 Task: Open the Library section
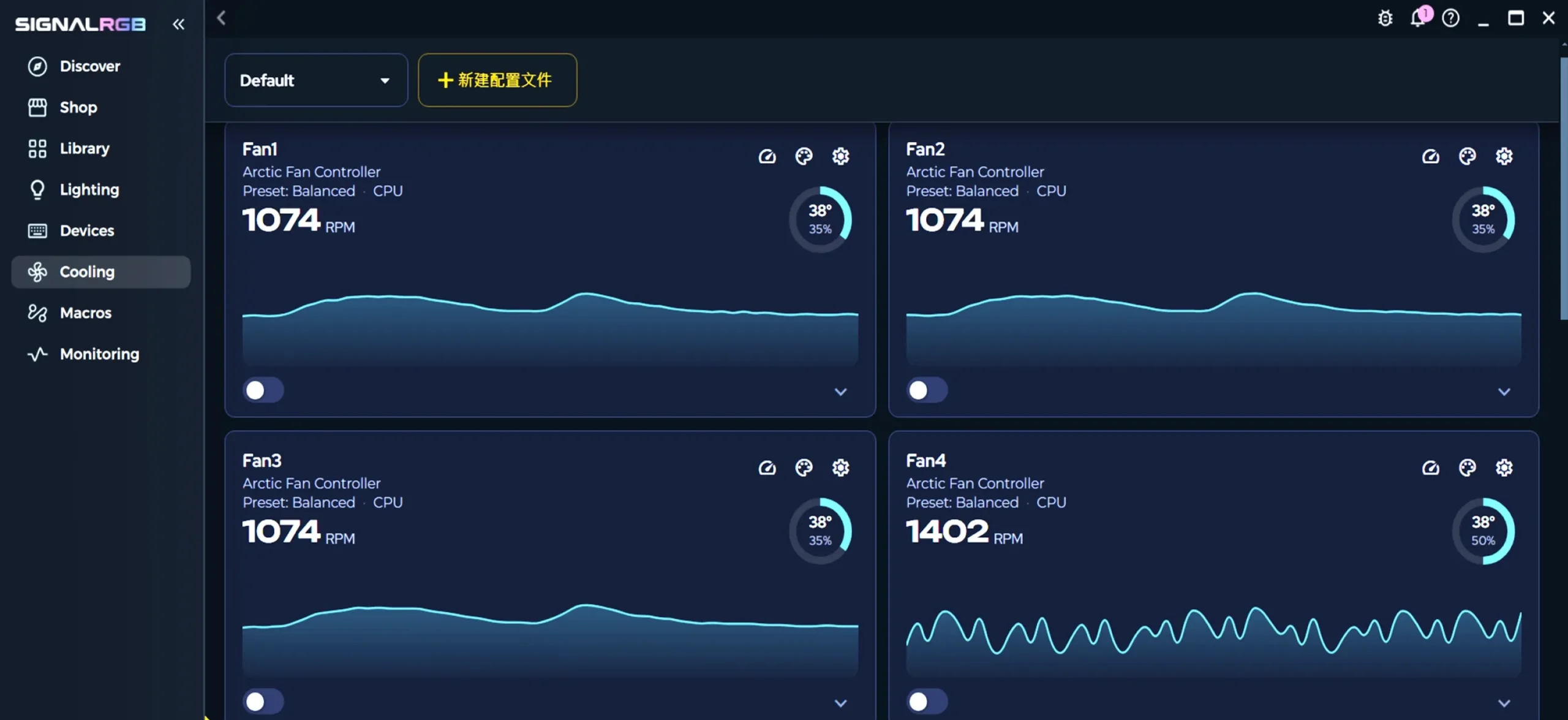pos(101,148)
